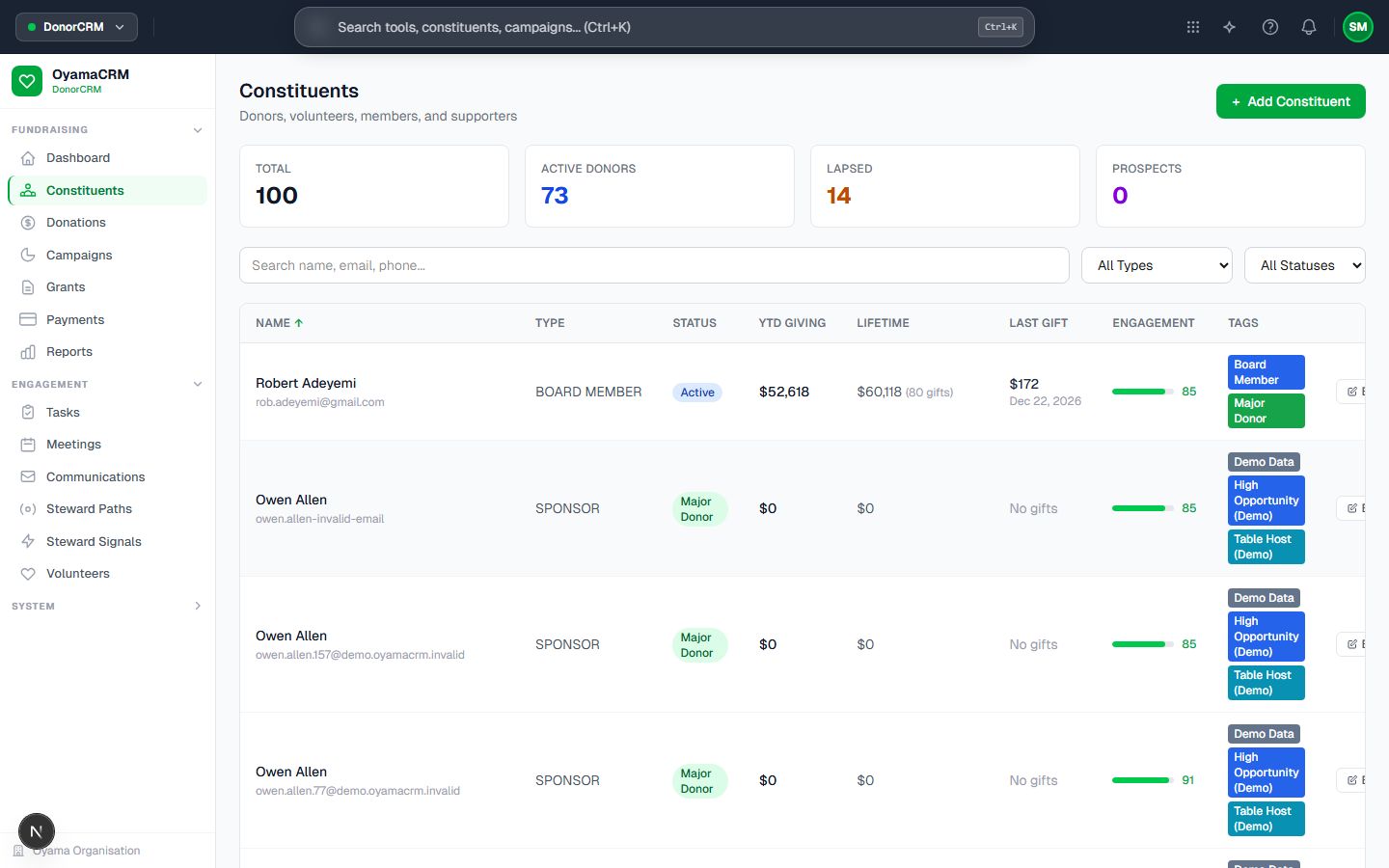Click the Active Donors stat card
The width and height of the screenshot is (1389, 868).
coord(660,186)
